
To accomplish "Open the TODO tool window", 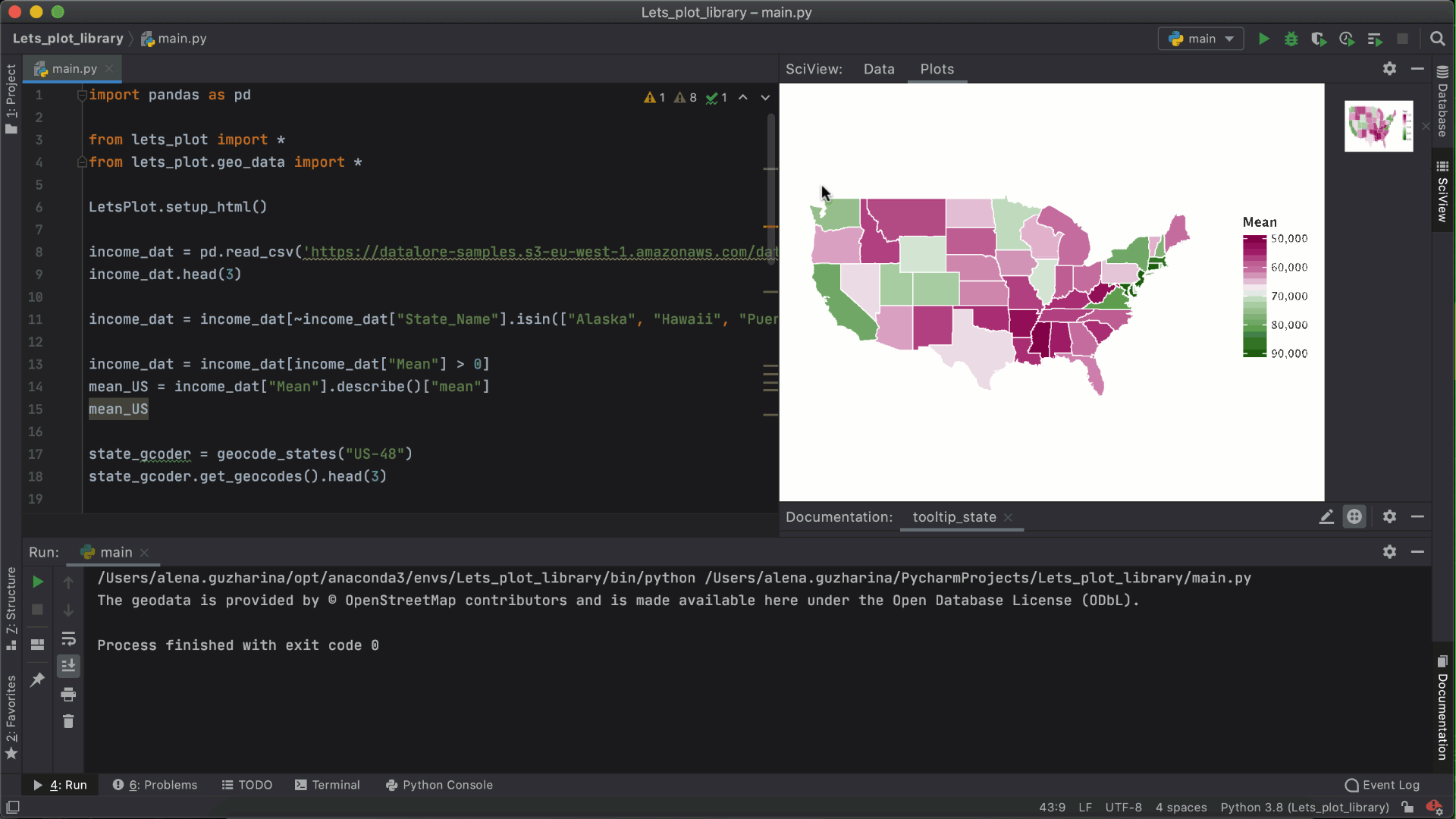I will (254, 785).
